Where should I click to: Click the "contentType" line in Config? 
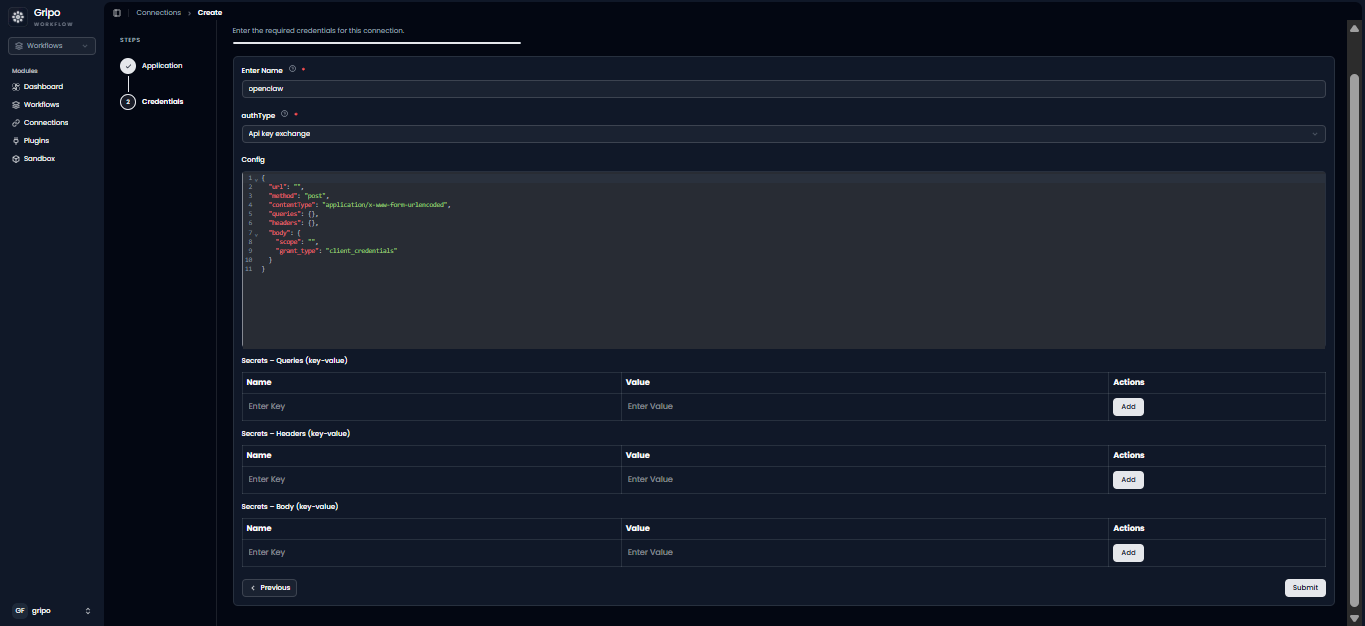(360, 205)
